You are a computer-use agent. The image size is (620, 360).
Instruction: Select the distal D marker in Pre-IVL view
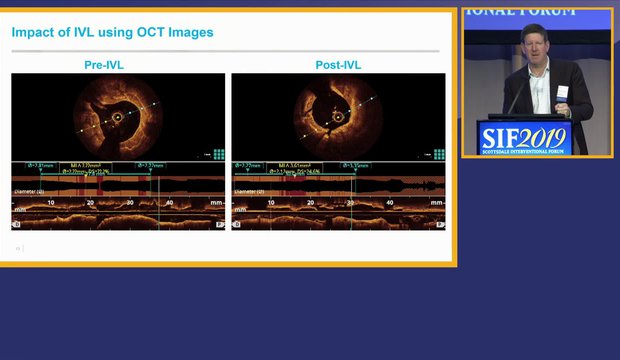point(16,225)
